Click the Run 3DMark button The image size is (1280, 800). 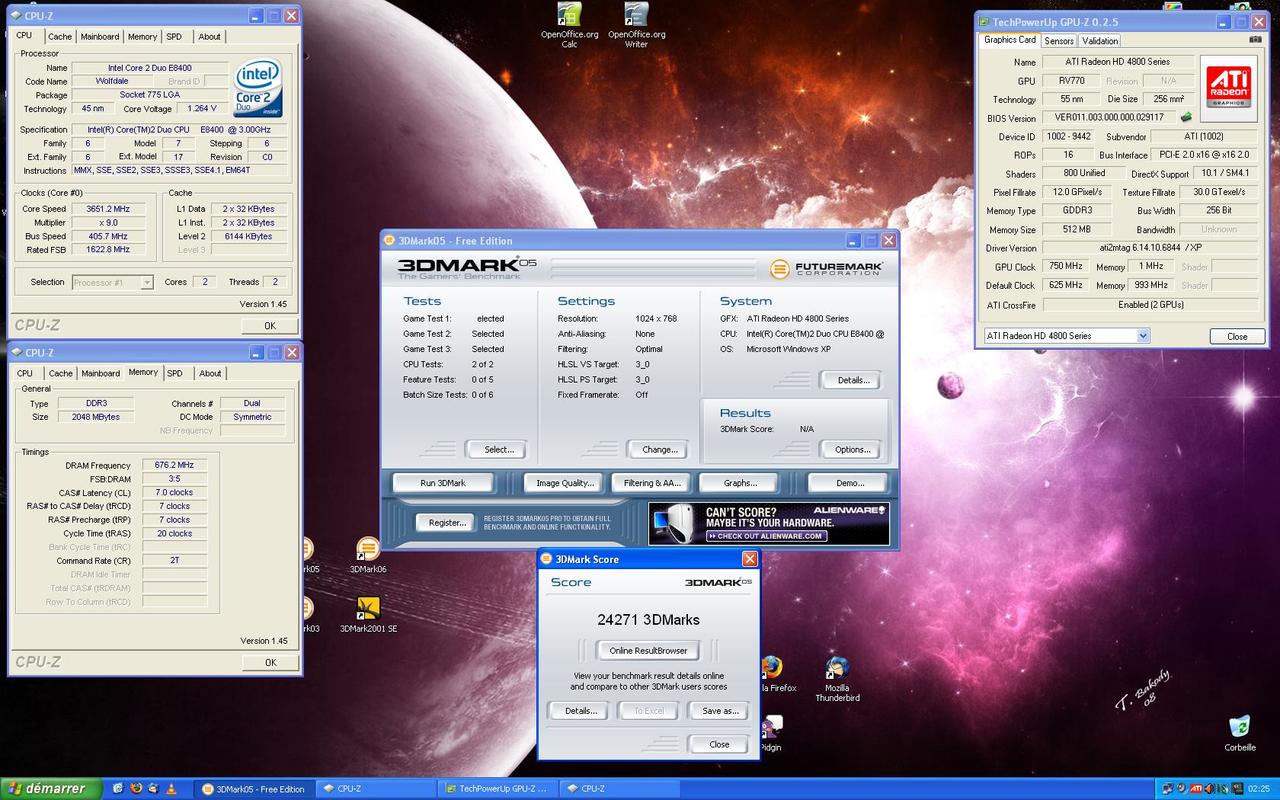pos(443,483)
